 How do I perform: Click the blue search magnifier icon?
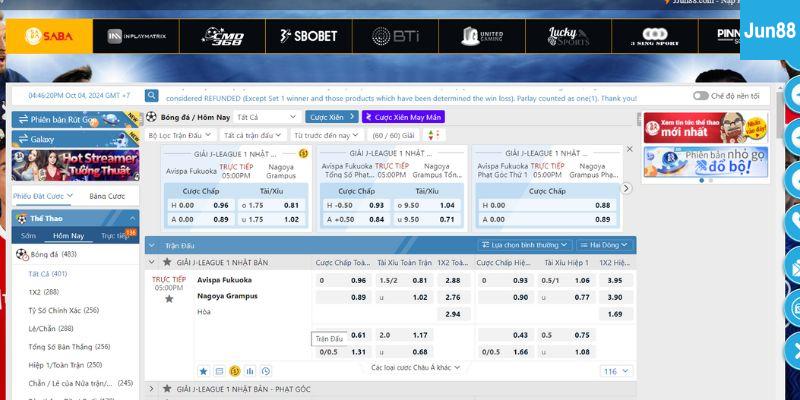[151, 96]
